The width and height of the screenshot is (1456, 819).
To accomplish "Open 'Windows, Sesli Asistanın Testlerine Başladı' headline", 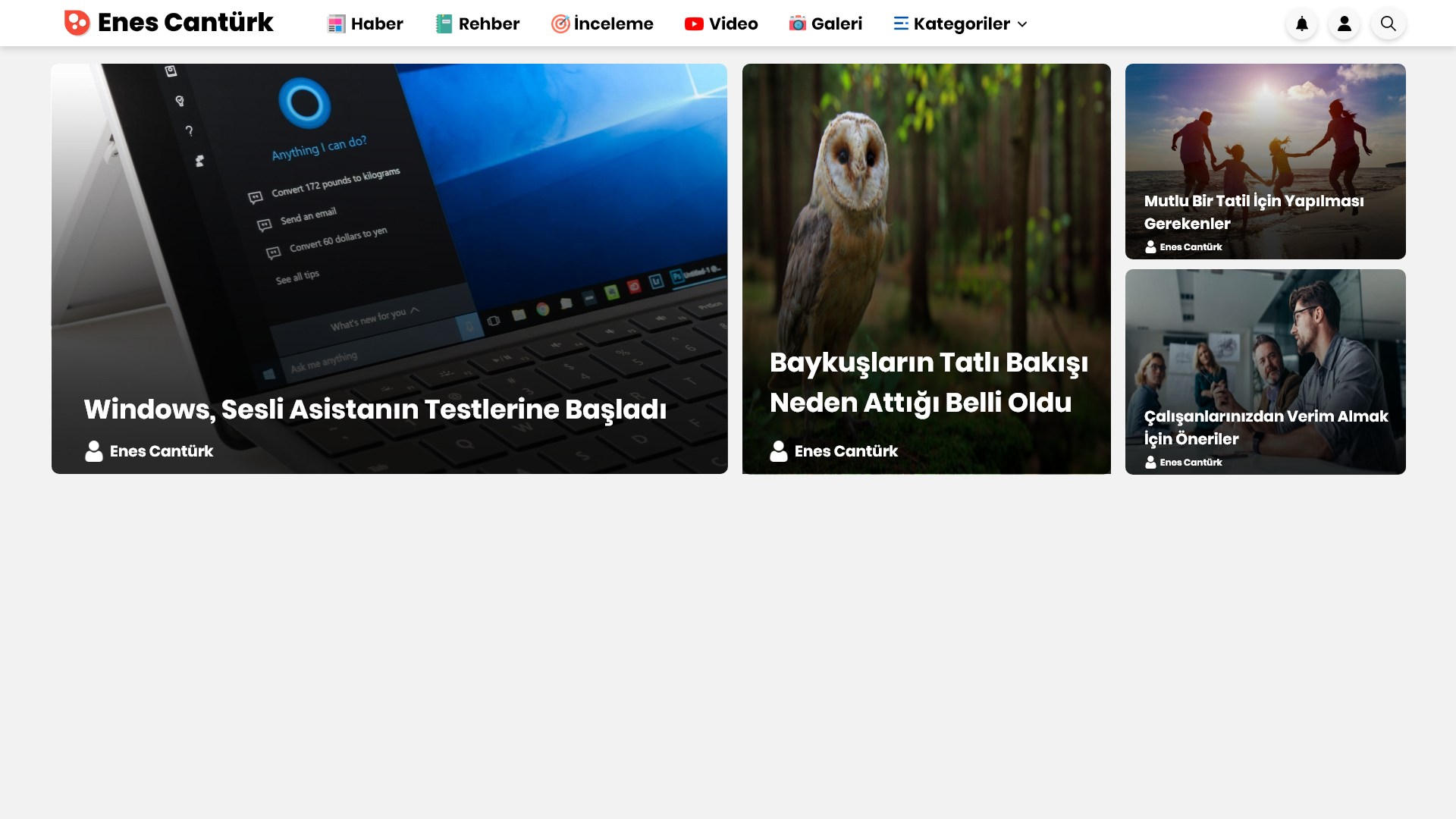I will click(x=375, y=409).
